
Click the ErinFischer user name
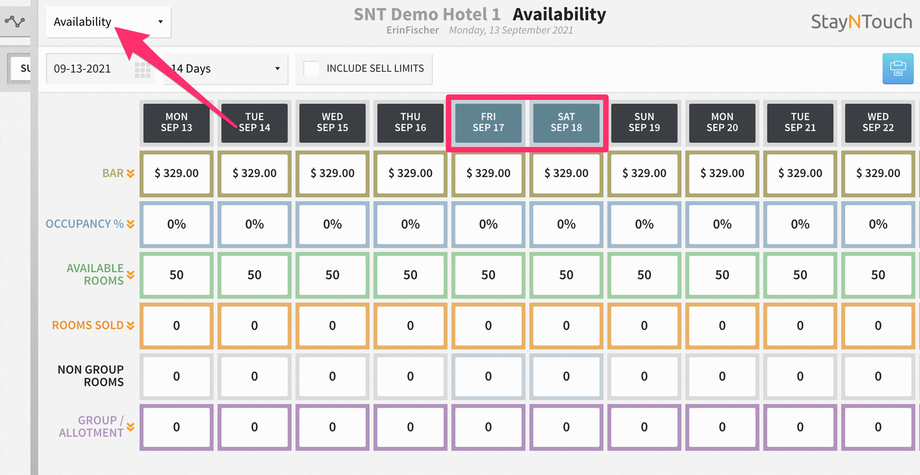click(x=412, y=30)
